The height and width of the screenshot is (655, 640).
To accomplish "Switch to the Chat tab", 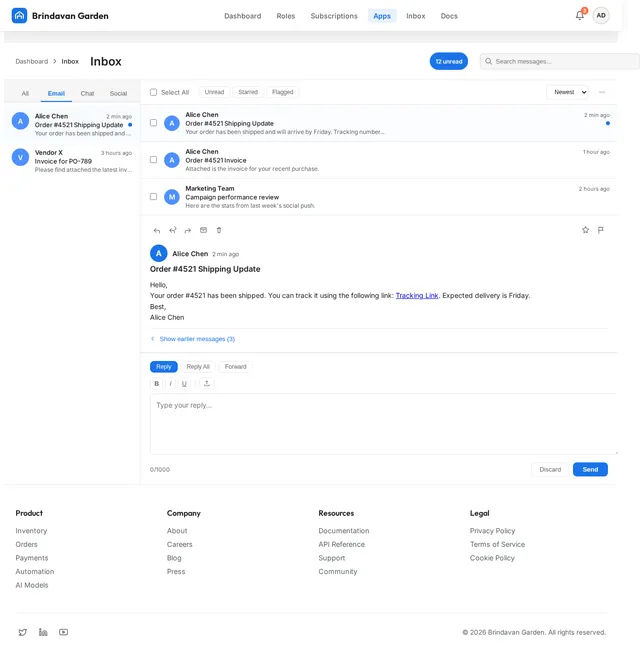I will coord(87,93).
